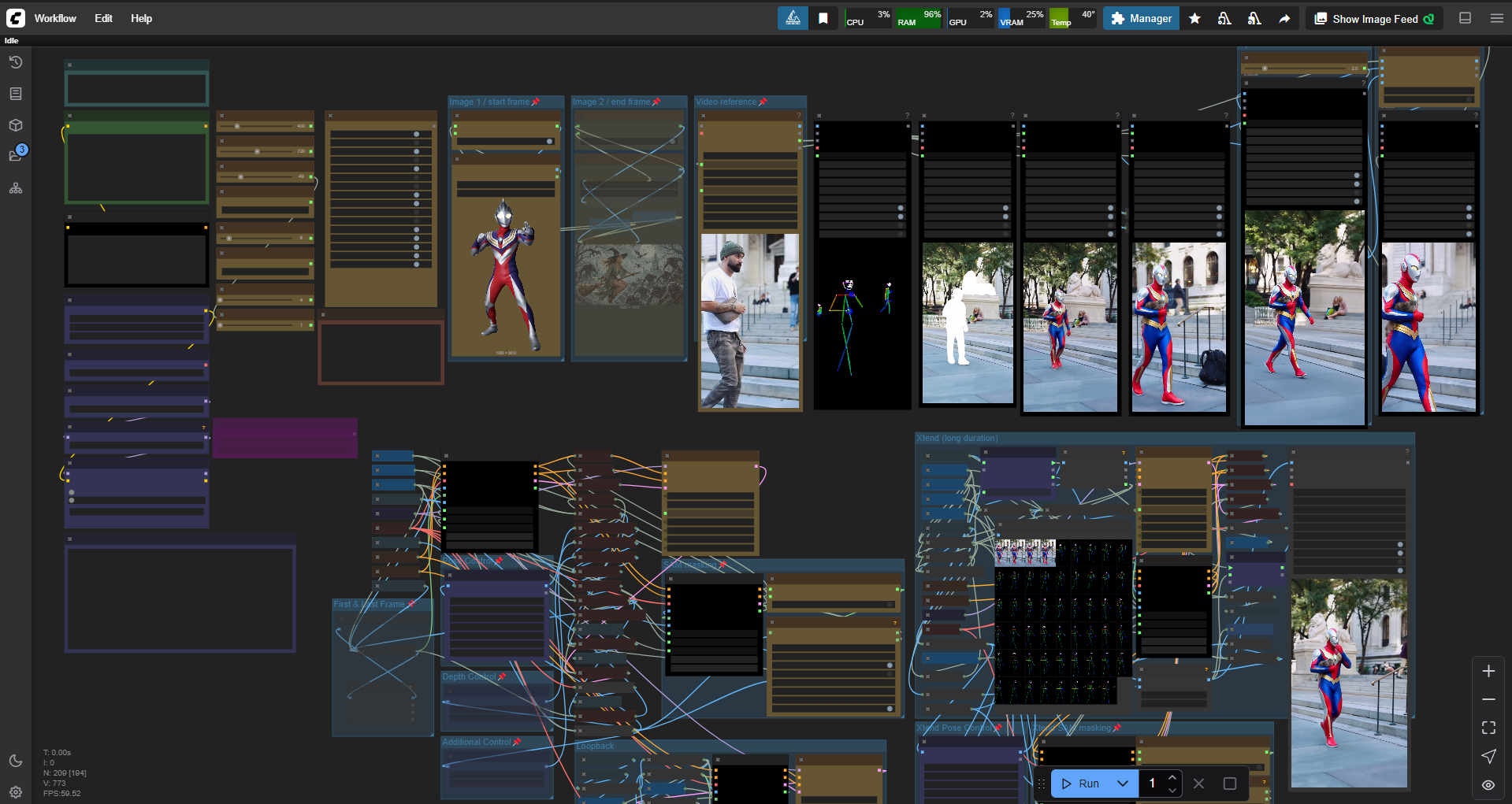Toggle link visibility eye icon
The image size is (1512, 804).
pyautogui.click(x=1488, y=784)
